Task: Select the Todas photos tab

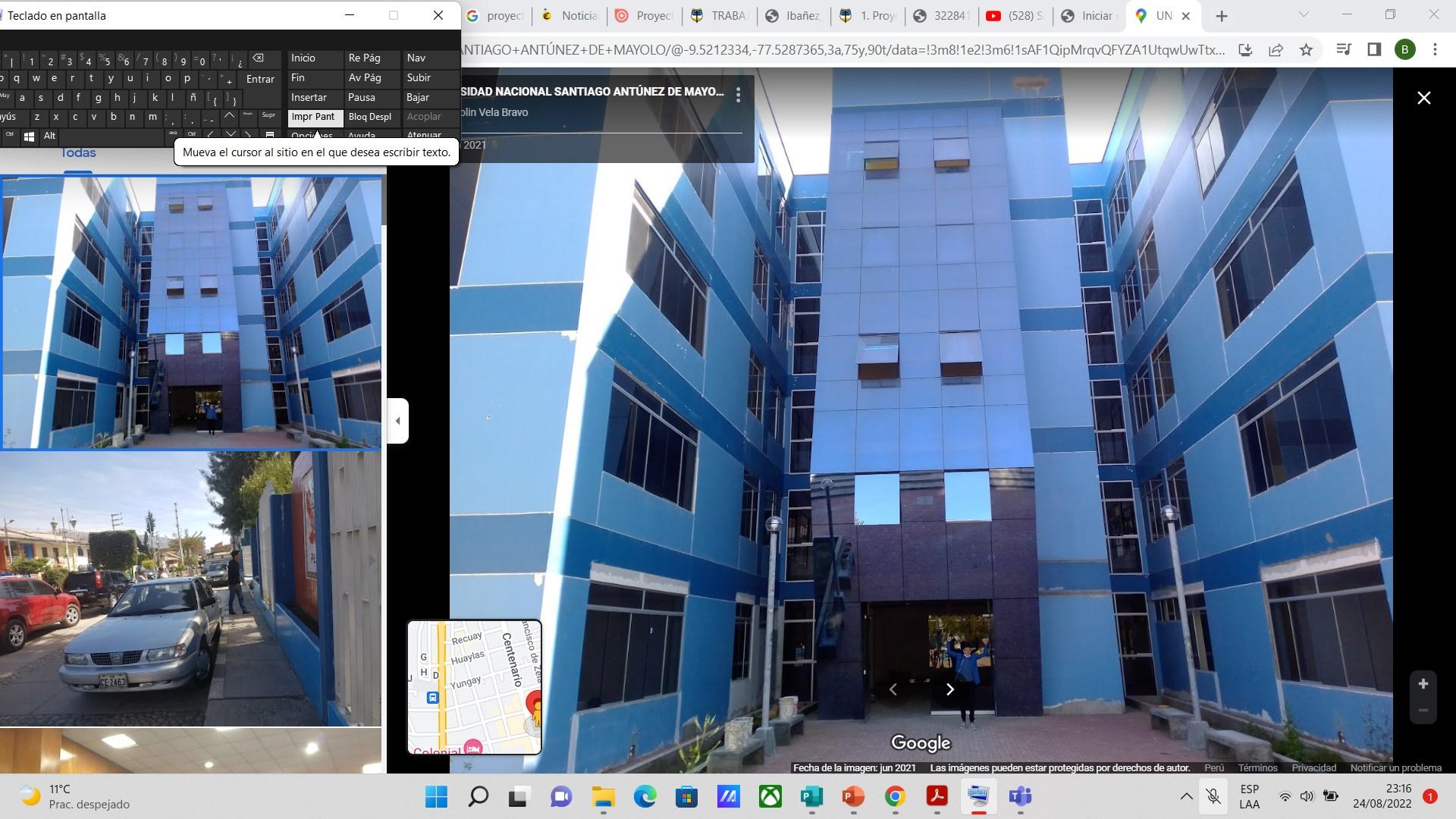Action: pos(78,153)
